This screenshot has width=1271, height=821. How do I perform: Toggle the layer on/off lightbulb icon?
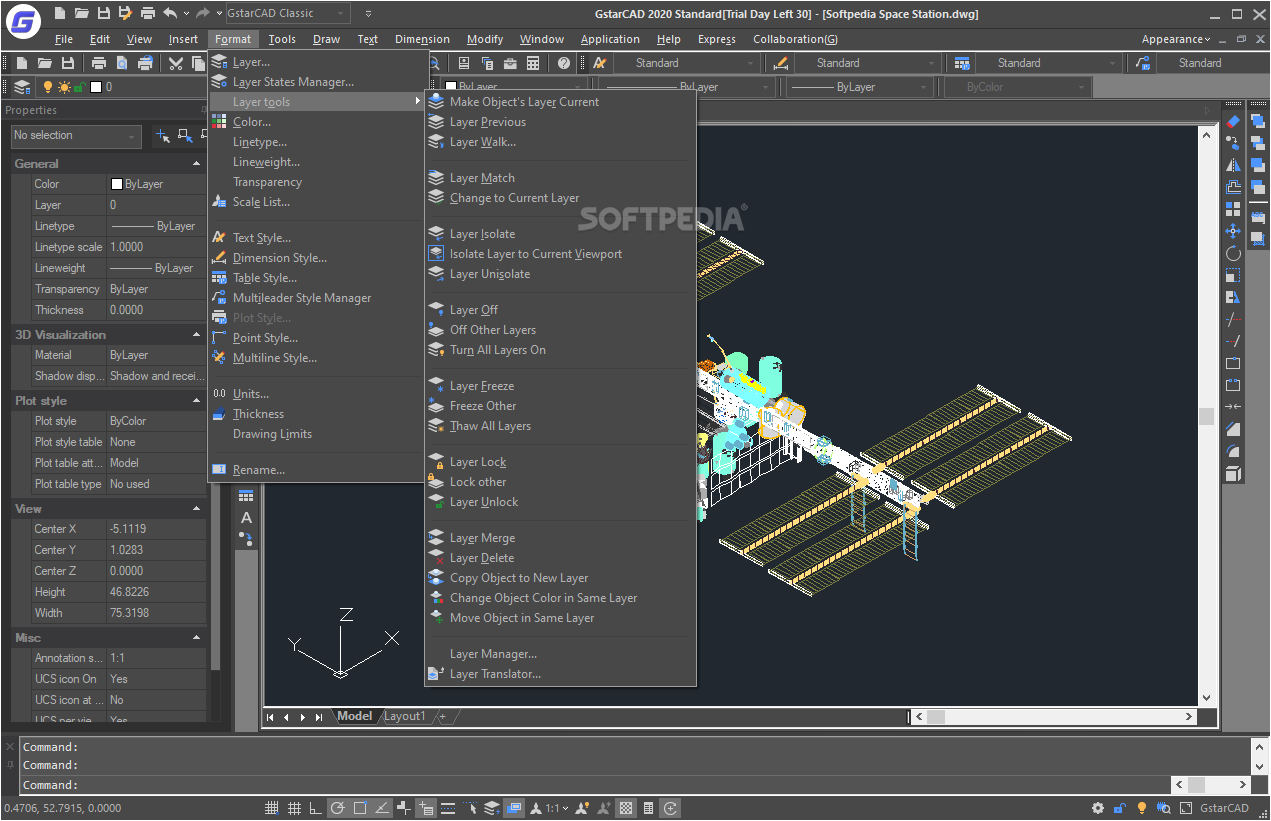[x=48, y=87]
